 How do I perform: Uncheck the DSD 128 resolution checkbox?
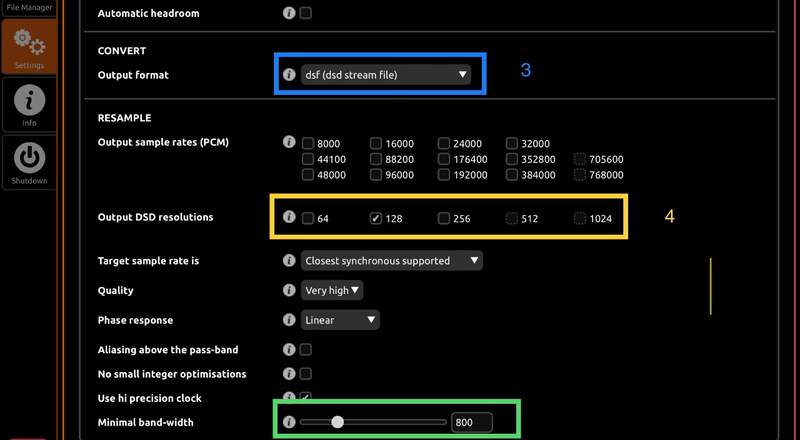(x=376, y=218)
